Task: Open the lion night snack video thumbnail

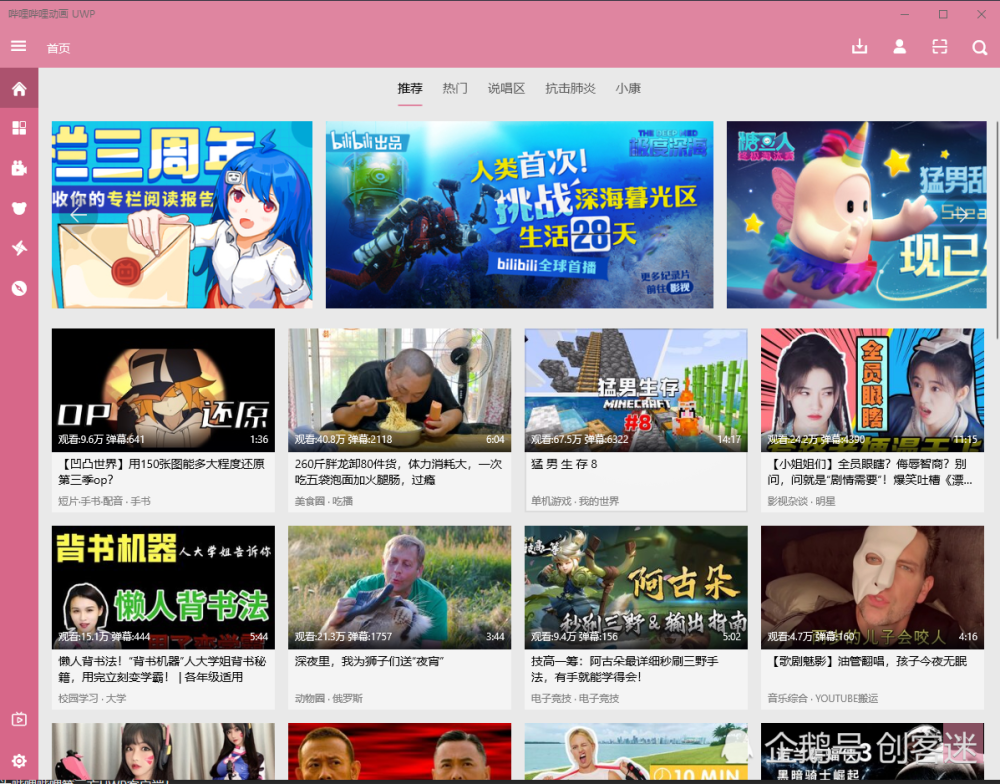Action: tap(399, 587)
